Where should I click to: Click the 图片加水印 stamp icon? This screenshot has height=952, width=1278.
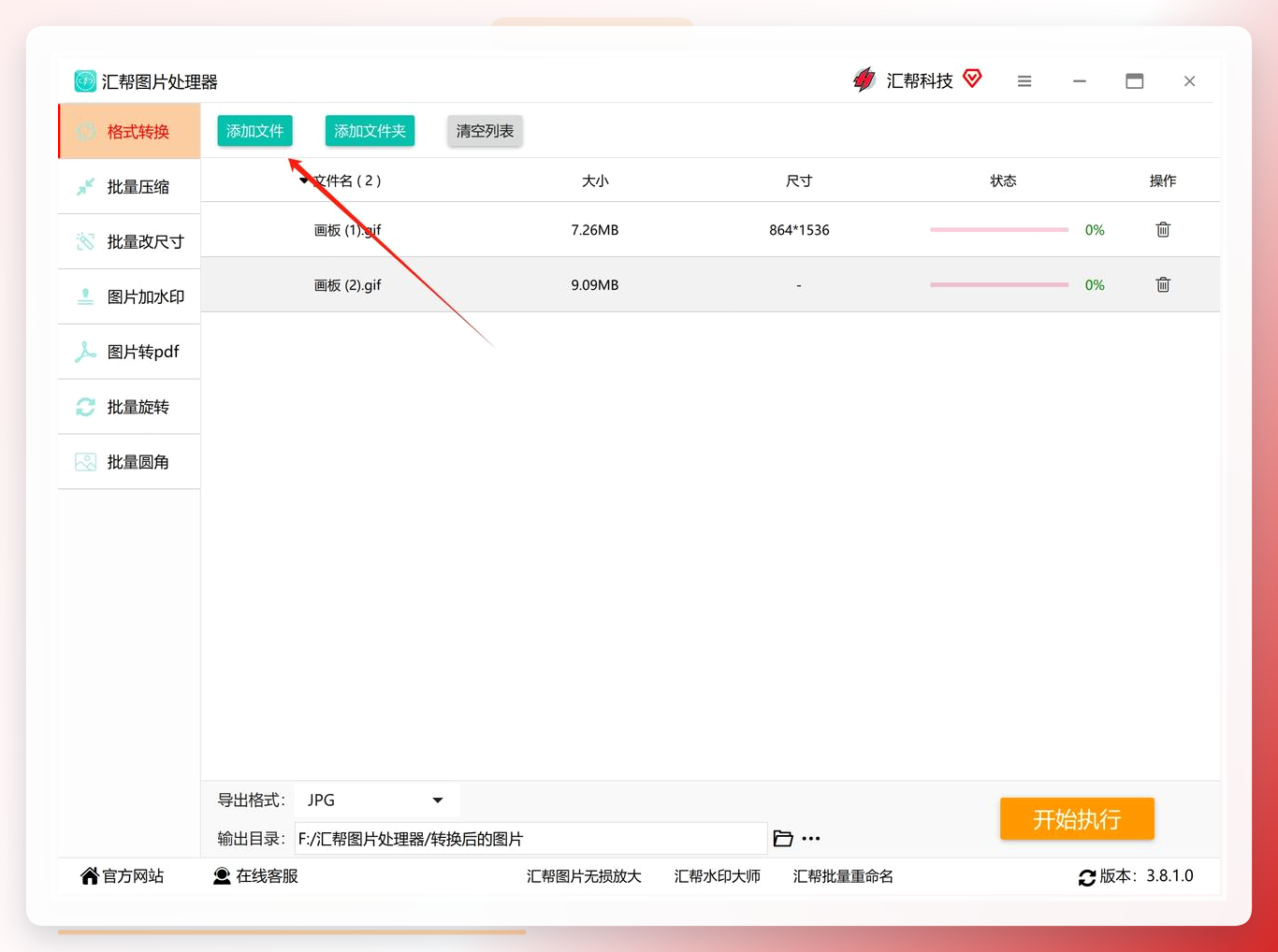click(85, 296)
